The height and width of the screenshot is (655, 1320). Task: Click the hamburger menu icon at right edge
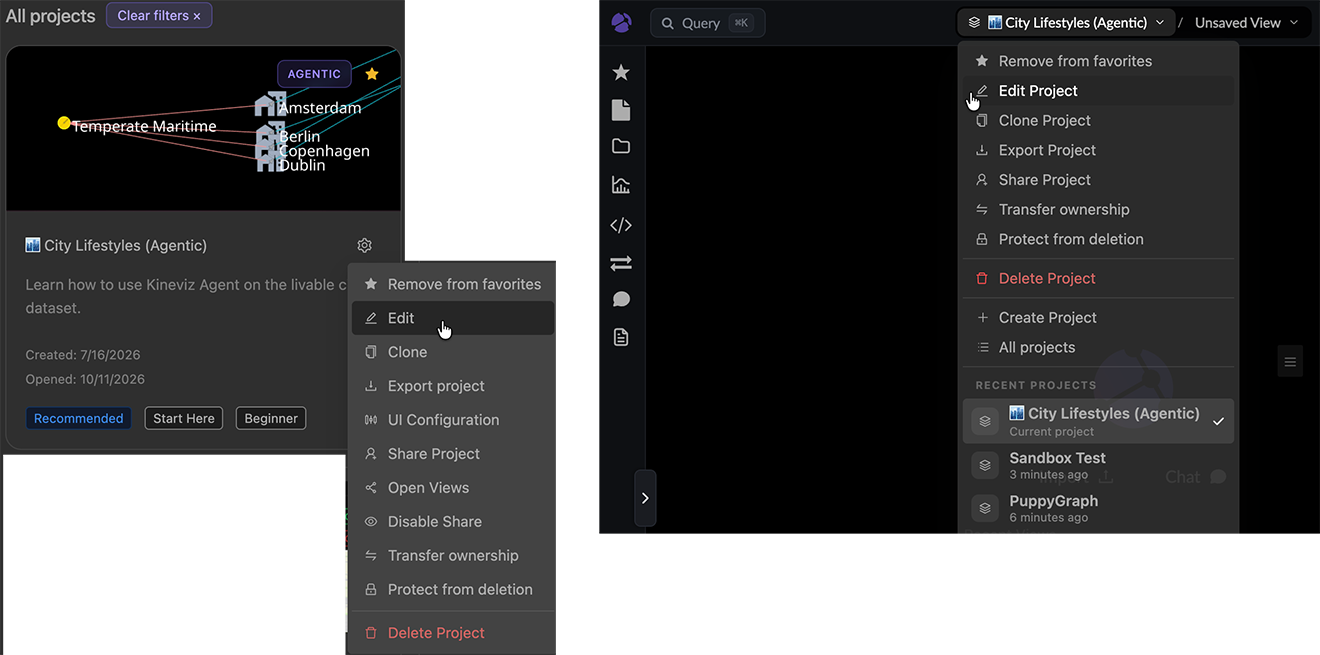point(1290,361)
